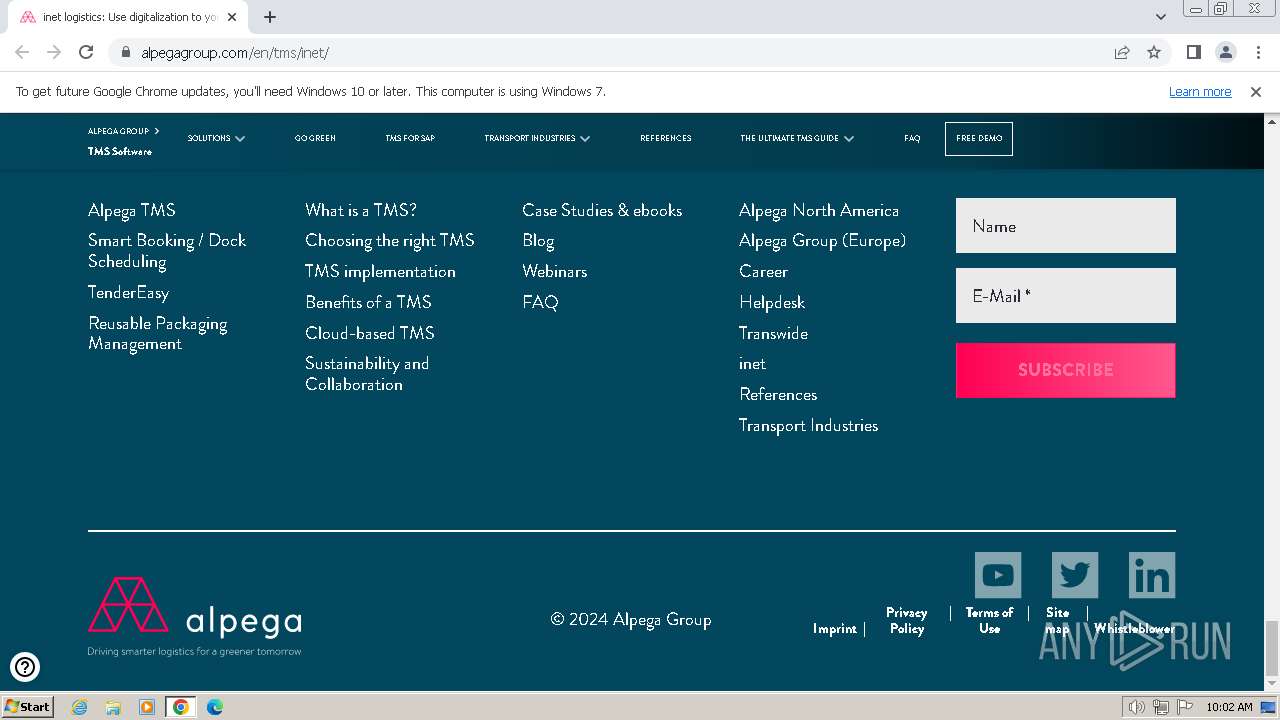Open the LinkedIn social icon
Screen dimensions: 1280x720
pyautogui.click(x=1152, y=575)
